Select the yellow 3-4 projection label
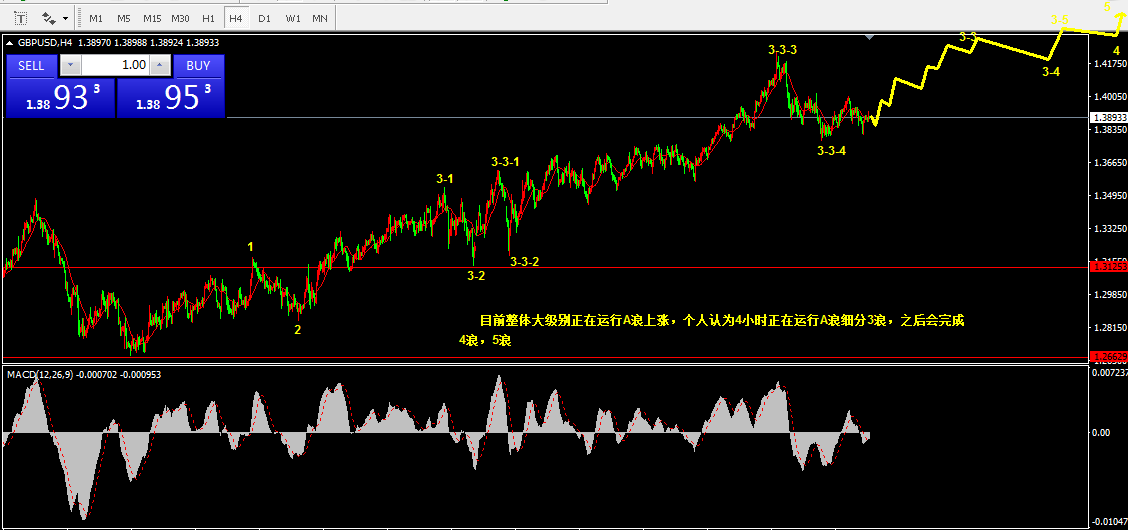1128x530 pixels. (1051, 71)
